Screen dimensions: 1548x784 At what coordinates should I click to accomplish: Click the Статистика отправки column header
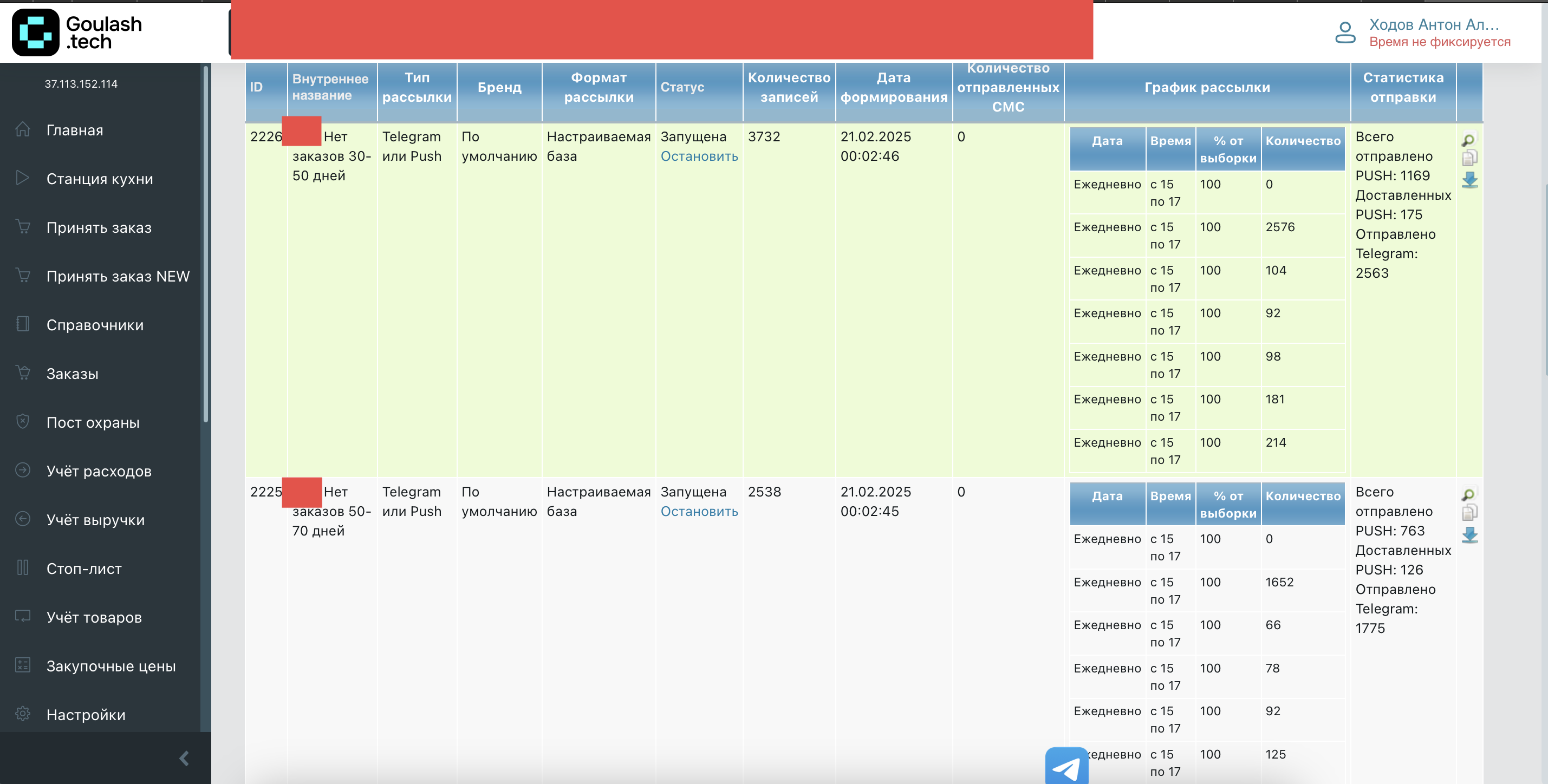pyautogui.click(x=1403, y=87)
